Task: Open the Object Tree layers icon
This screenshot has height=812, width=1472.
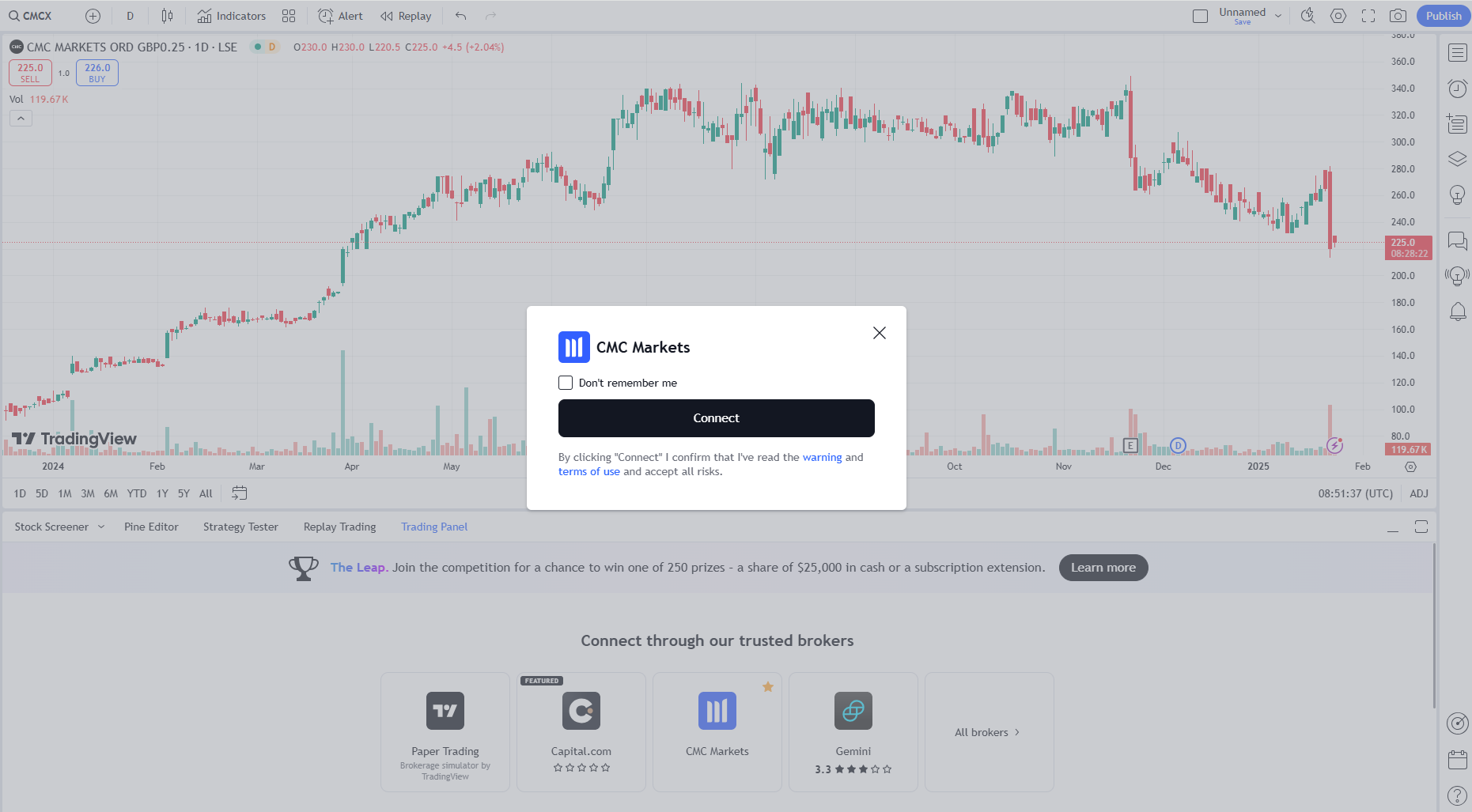Action: point(1456,158)
